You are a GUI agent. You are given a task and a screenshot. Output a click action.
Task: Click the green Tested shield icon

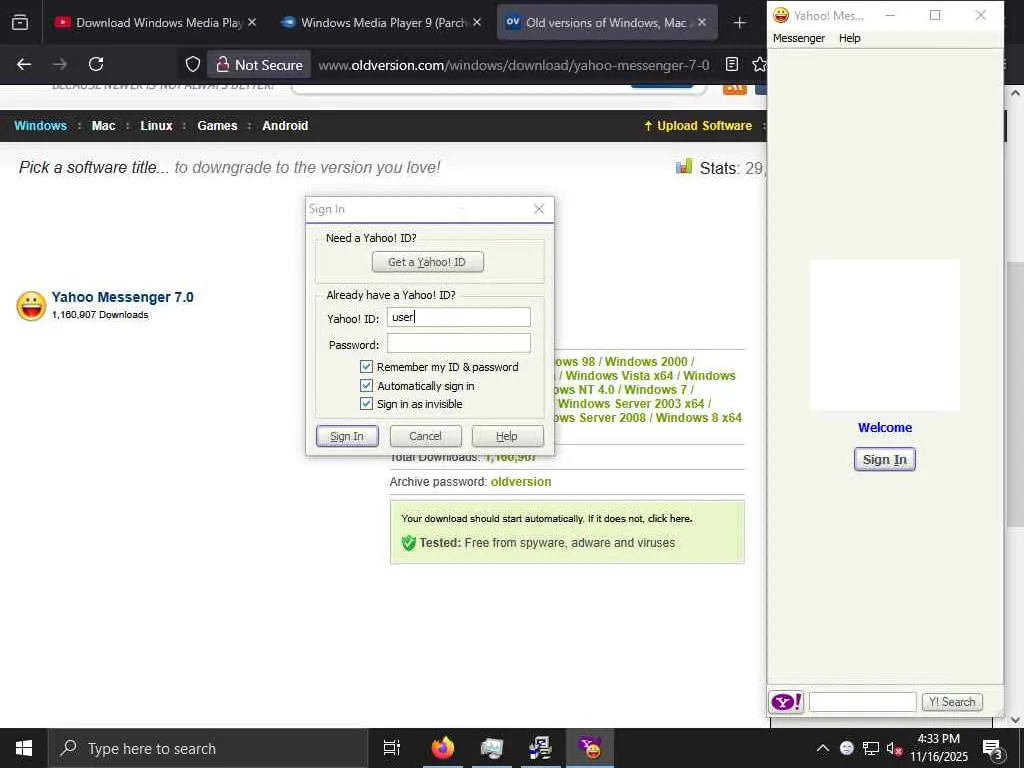tap(409, 543)
